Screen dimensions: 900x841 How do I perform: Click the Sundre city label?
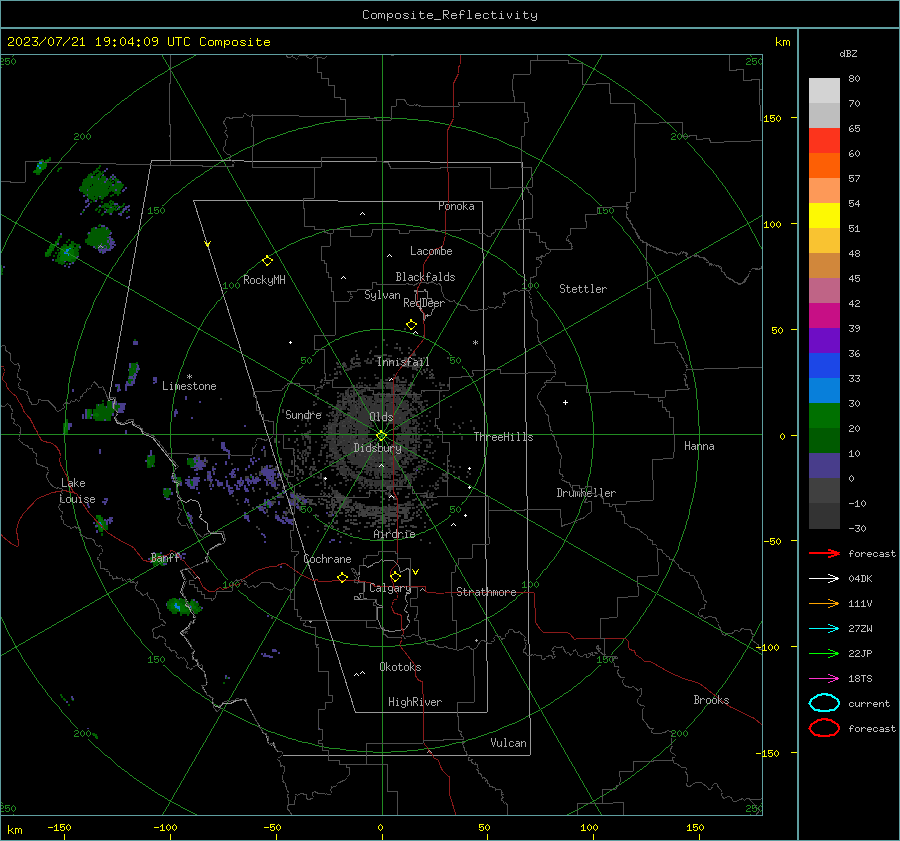[x=304, y=414]
